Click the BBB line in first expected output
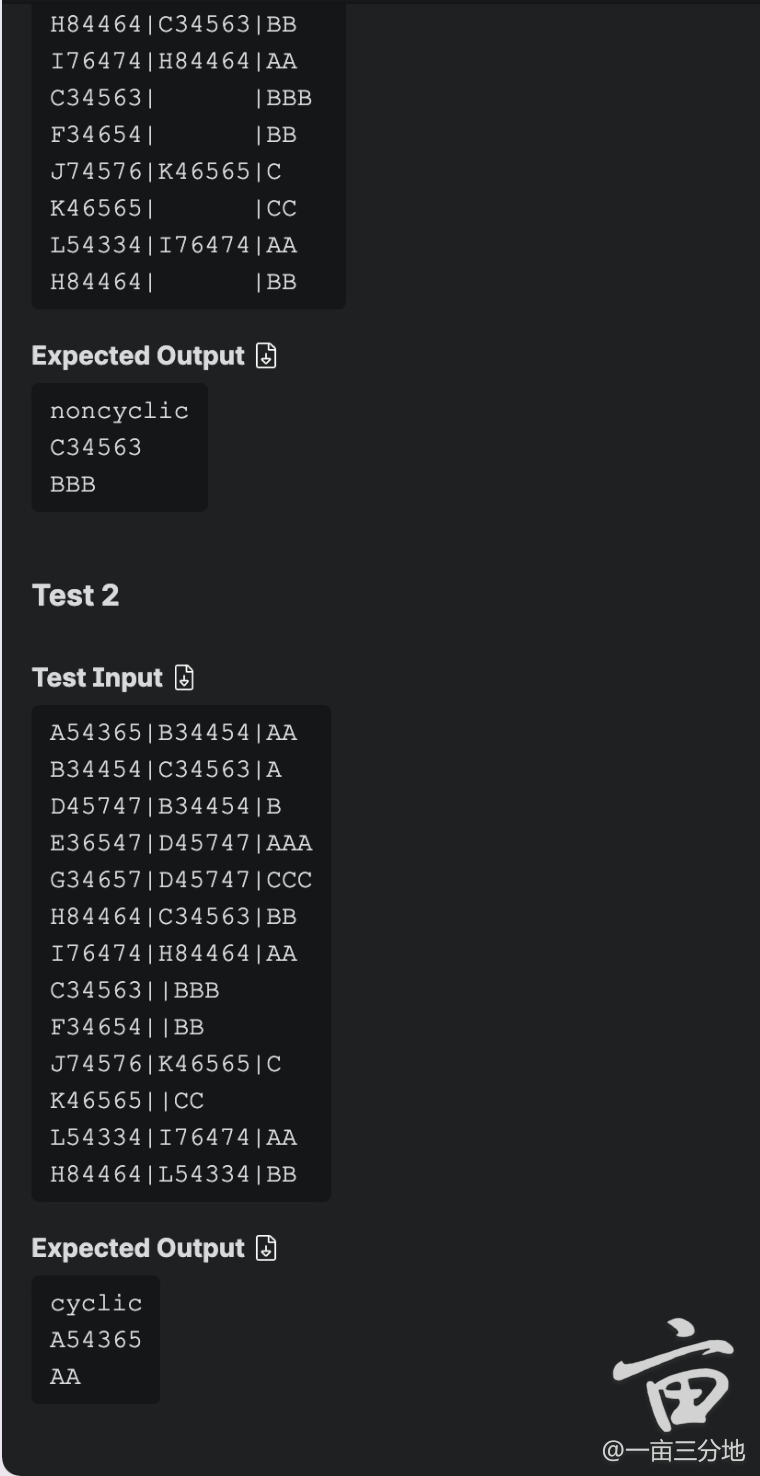 tap(73, 484)
